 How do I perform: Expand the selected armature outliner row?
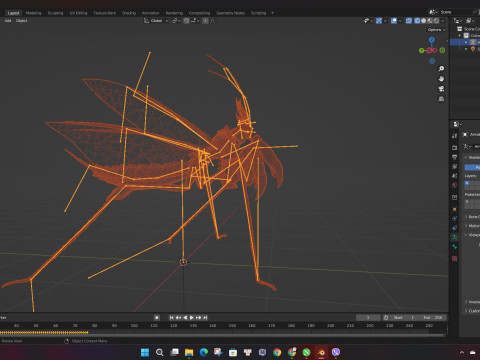click(466, 42)
